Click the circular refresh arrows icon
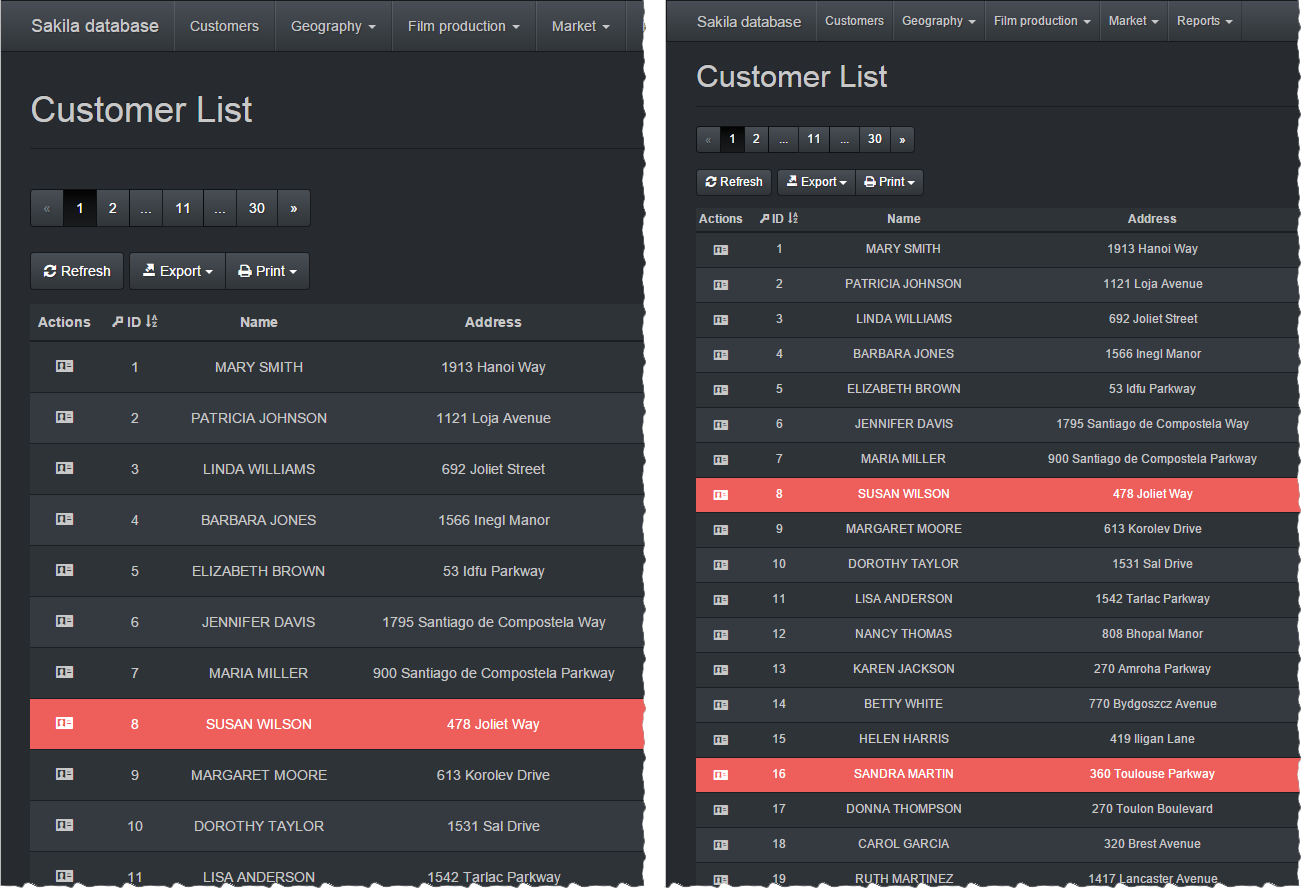This screenshot has width=1303, height=892. click(x=710, y=182)
